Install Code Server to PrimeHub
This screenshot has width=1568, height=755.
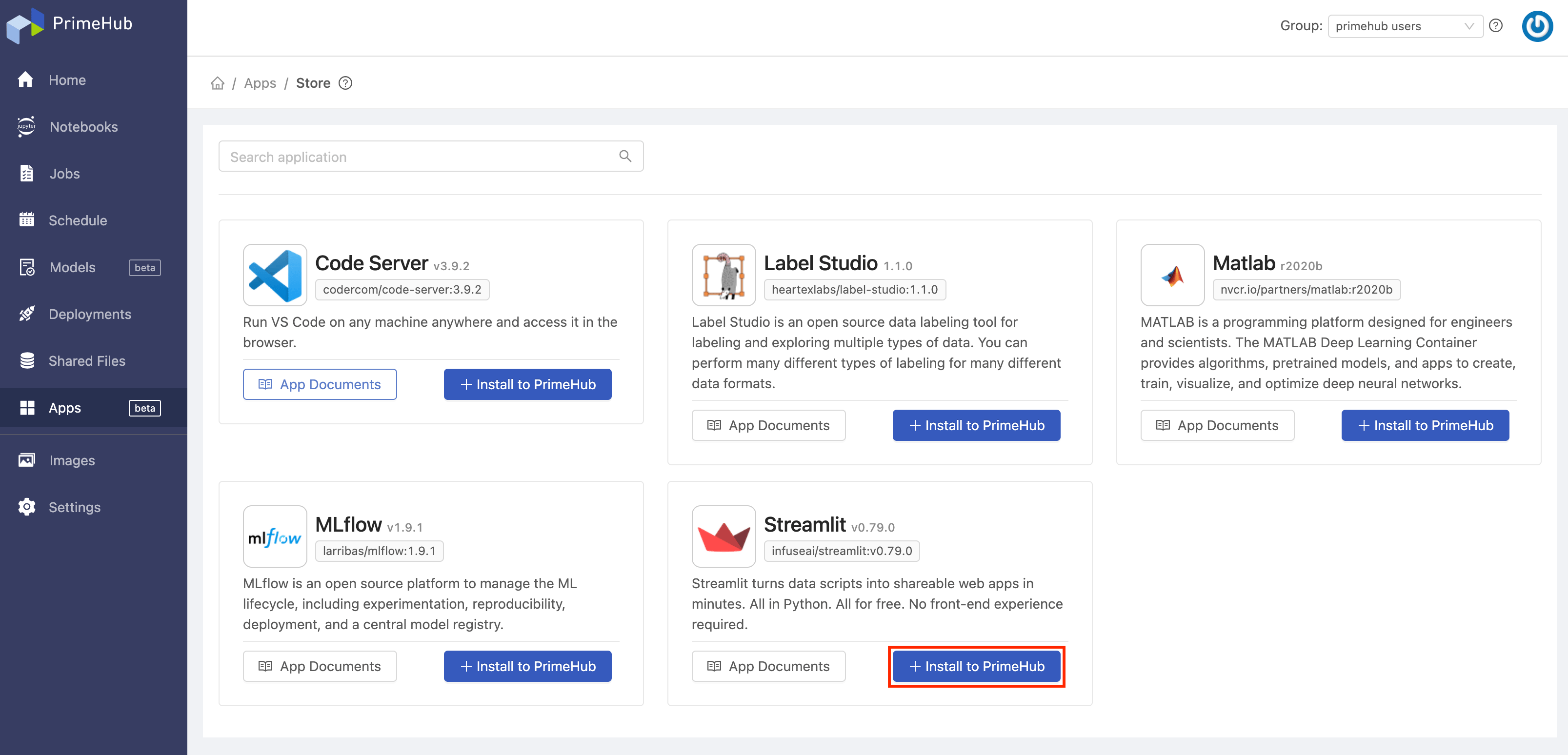click(x=527, y=384)
